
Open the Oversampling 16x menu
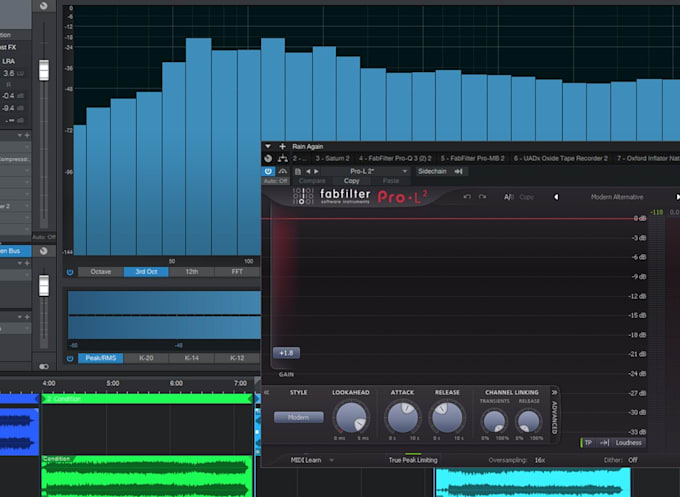tap(540, 460)
